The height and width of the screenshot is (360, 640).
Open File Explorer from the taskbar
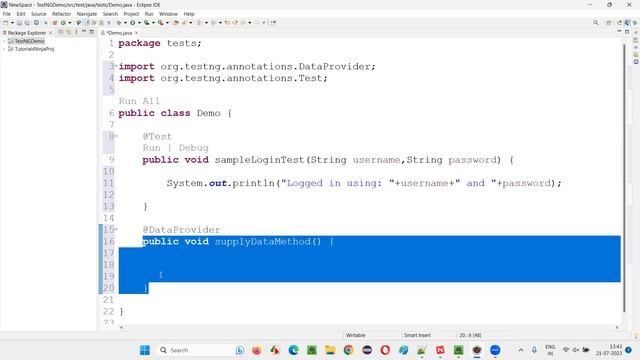coord(330,350)
